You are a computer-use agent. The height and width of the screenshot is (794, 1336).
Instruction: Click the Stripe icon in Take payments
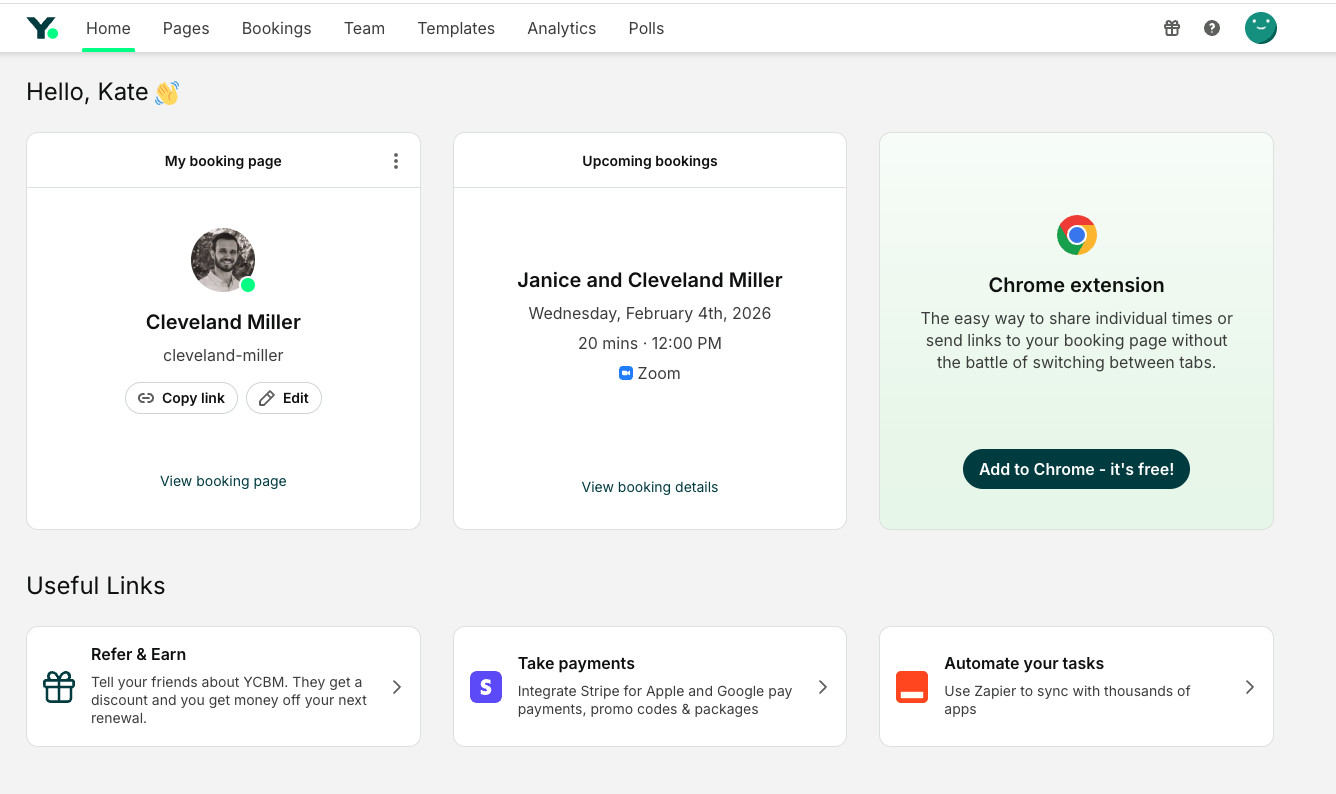point(485,687)
